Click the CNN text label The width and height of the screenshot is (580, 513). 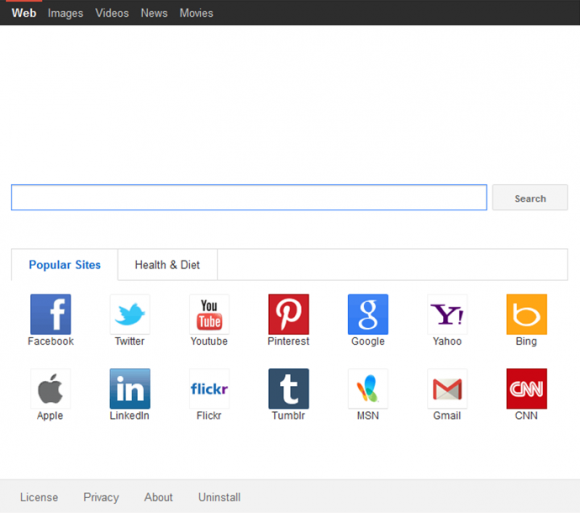pyautogui.click(x=526, y=415)
